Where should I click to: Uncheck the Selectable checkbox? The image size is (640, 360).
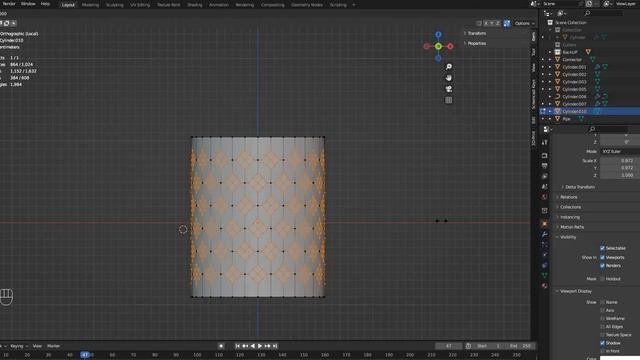(602, 248)
